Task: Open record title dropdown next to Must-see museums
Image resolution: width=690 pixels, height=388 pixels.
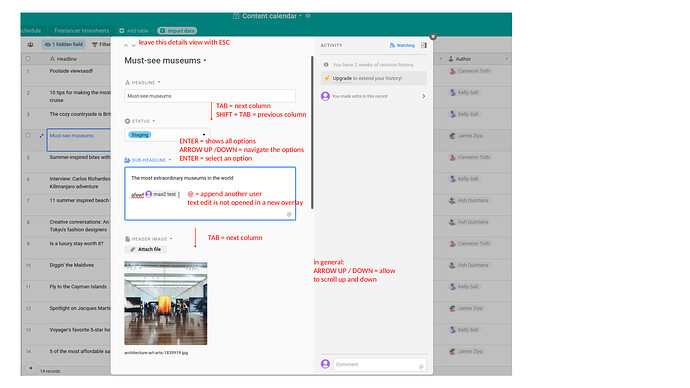Action: (205, 61)
